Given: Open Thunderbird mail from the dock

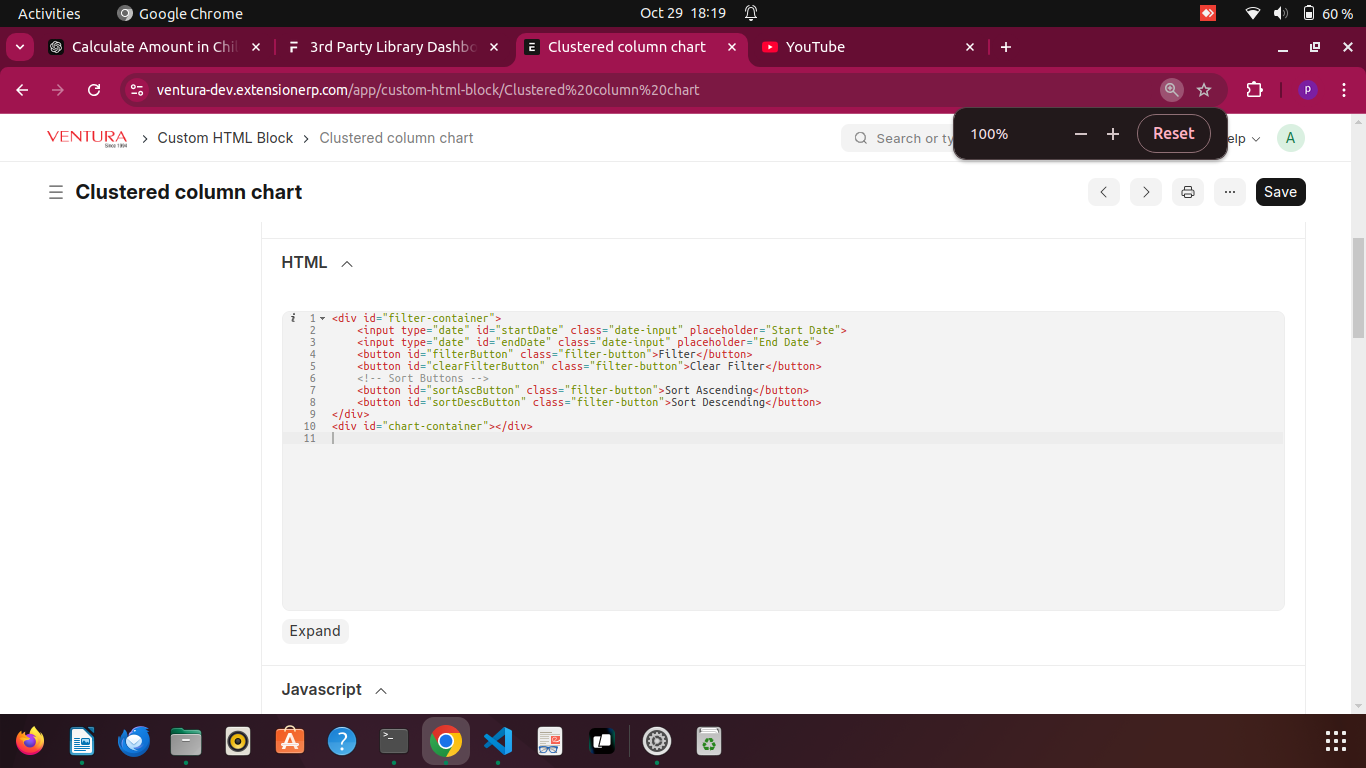Looking at the screenshot, I should (134, 741).
